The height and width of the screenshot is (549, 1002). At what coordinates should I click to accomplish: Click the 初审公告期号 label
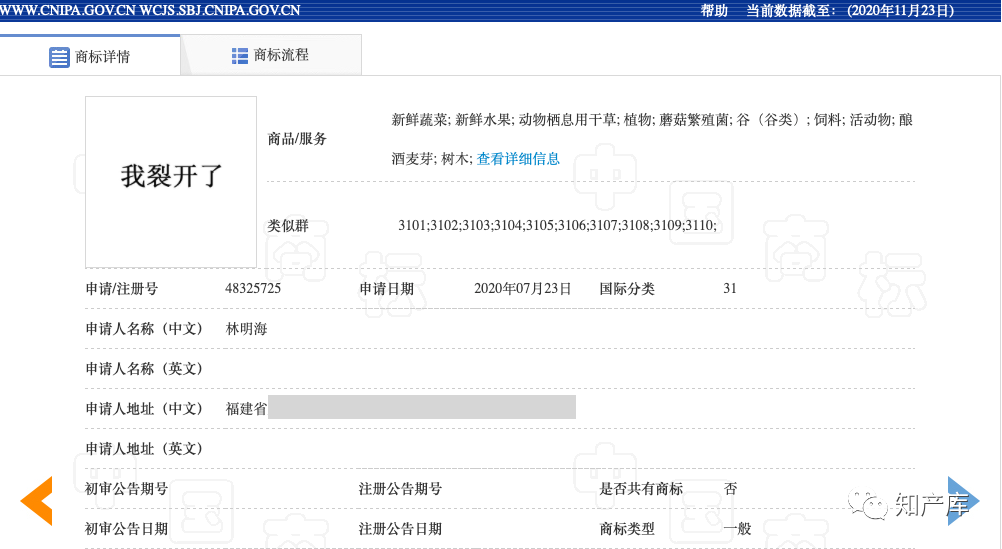tap(127, 489)
